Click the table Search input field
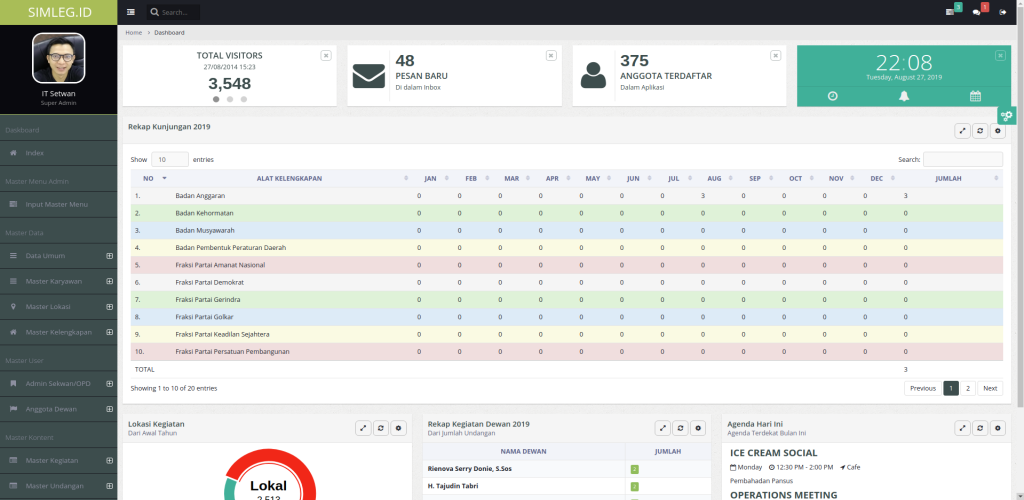Image resolution: width=1024 pixels, height=500 pixels. pos(963,159)
